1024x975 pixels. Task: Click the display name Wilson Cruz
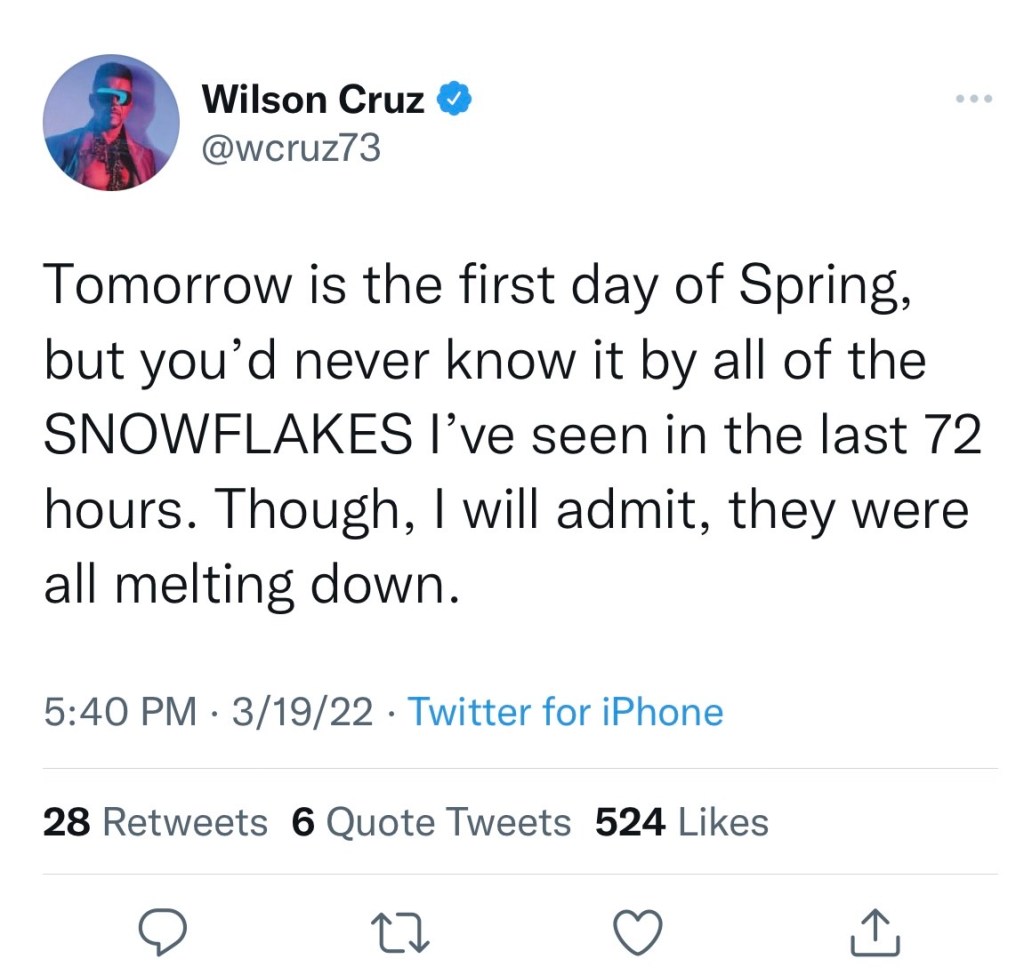[313, 98]
